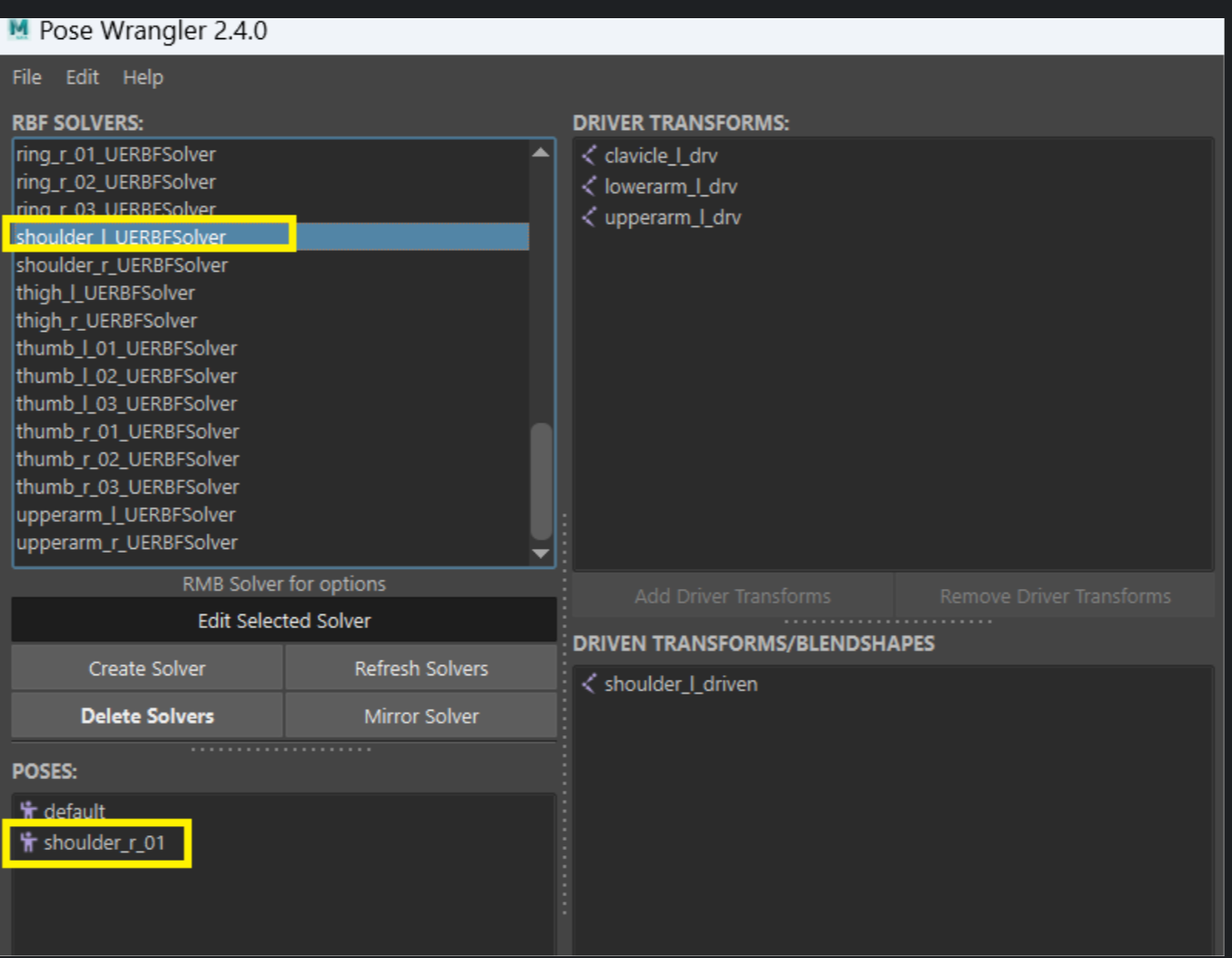Select thumb_r_02_UERBFSolver in solver list
Screen dimensions: 1232x958
point(271,459)
